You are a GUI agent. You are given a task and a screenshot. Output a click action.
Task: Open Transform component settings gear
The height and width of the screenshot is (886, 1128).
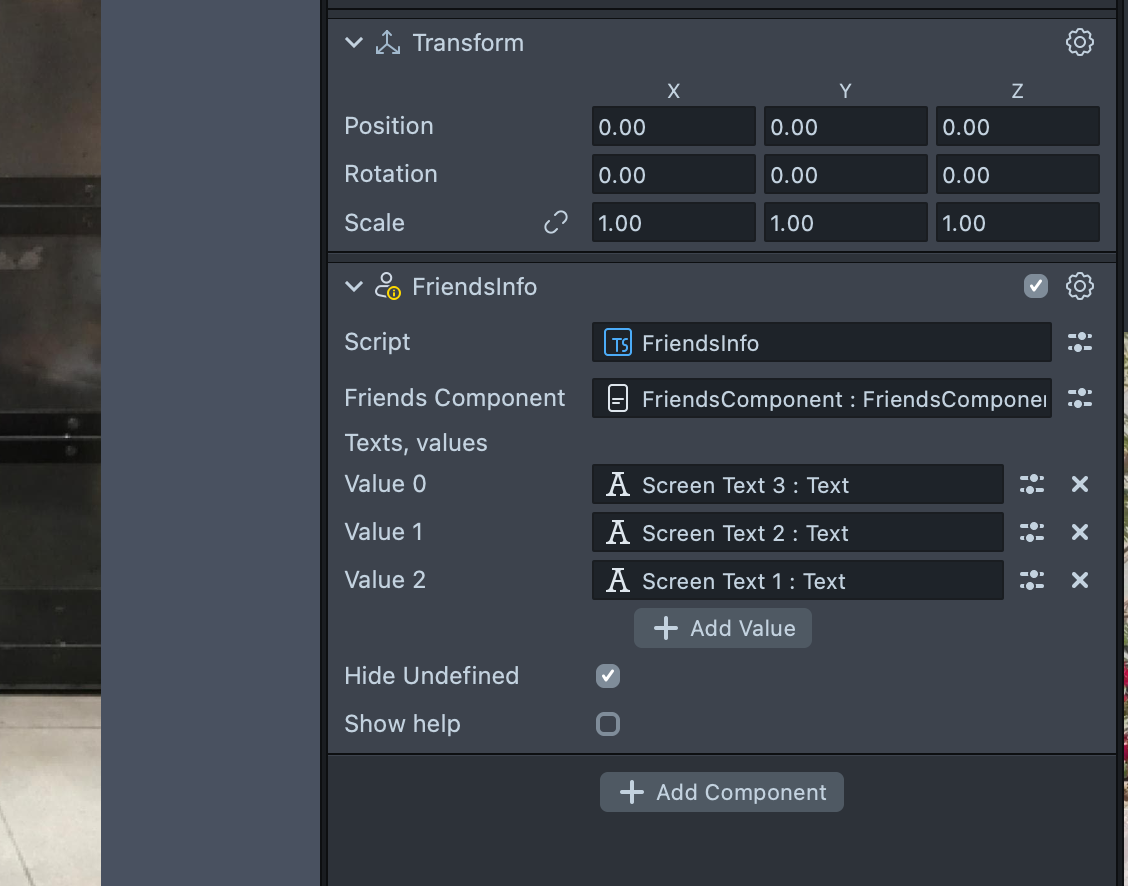pyautogui.click(x=1079, y=43)
